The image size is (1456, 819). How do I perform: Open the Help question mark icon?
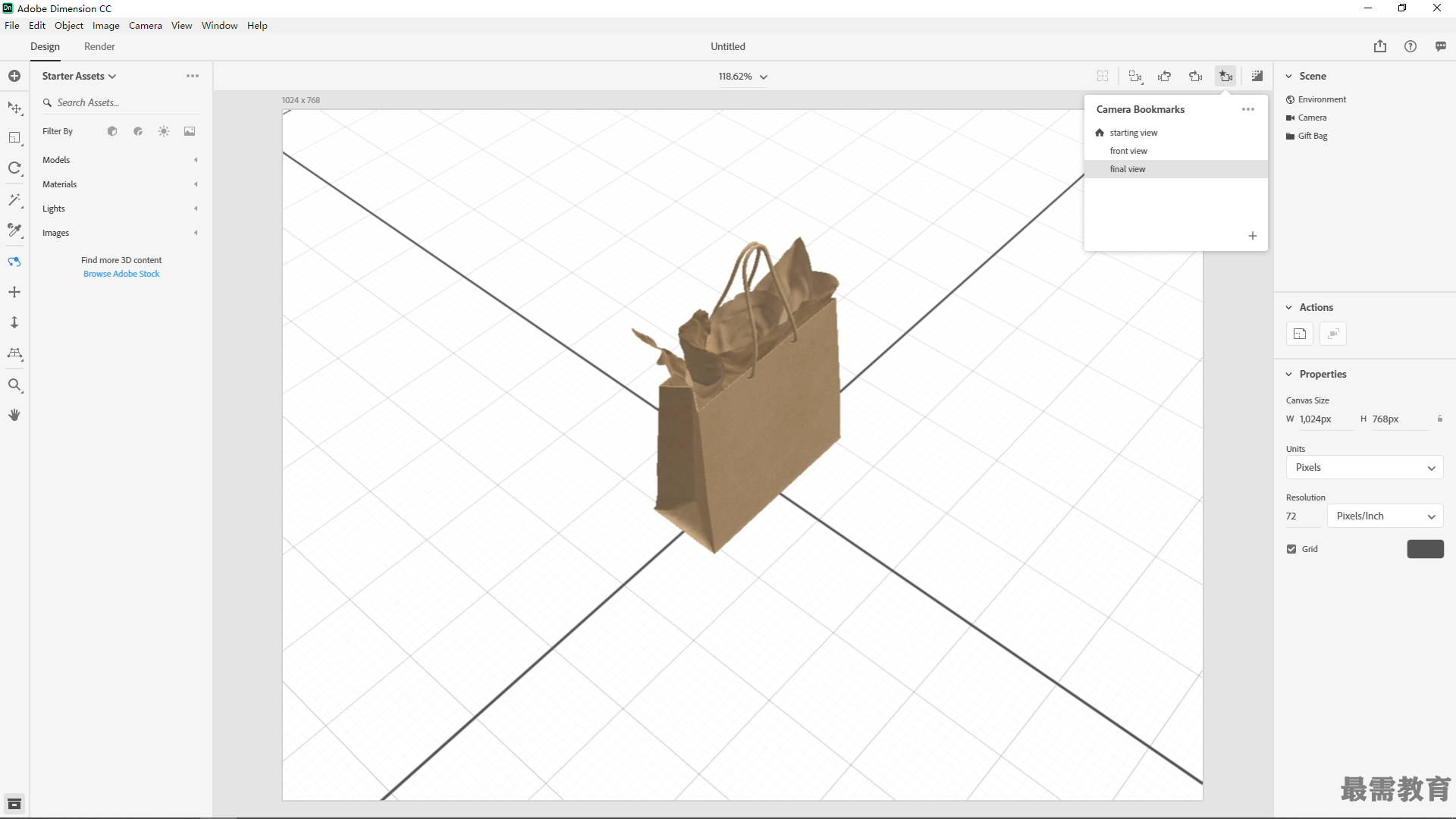(1410, 46)
